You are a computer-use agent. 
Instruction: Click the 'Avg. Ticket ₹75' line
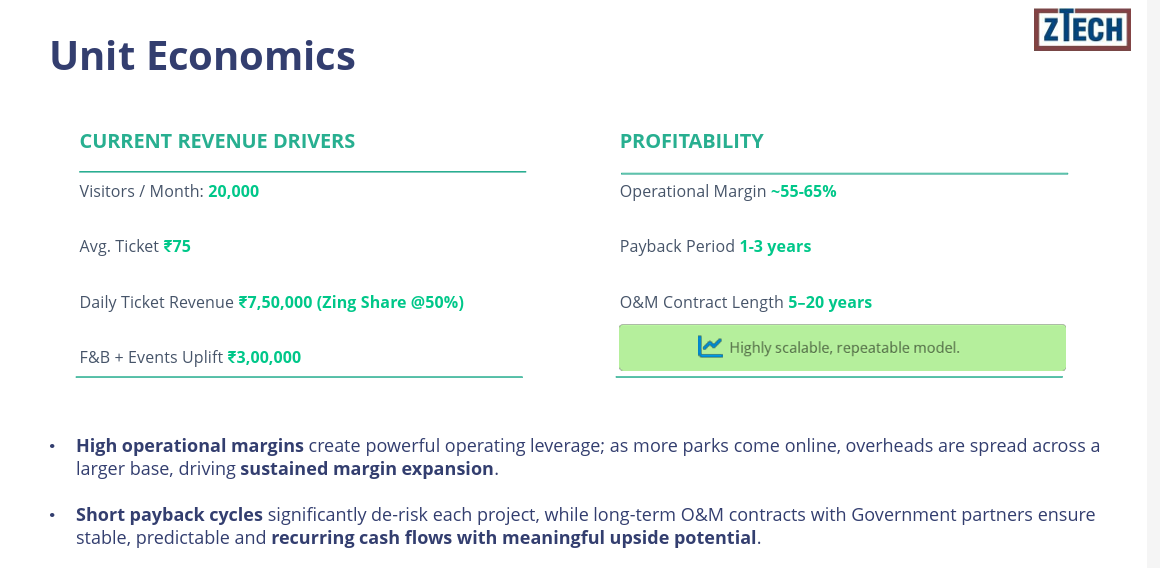135,246
